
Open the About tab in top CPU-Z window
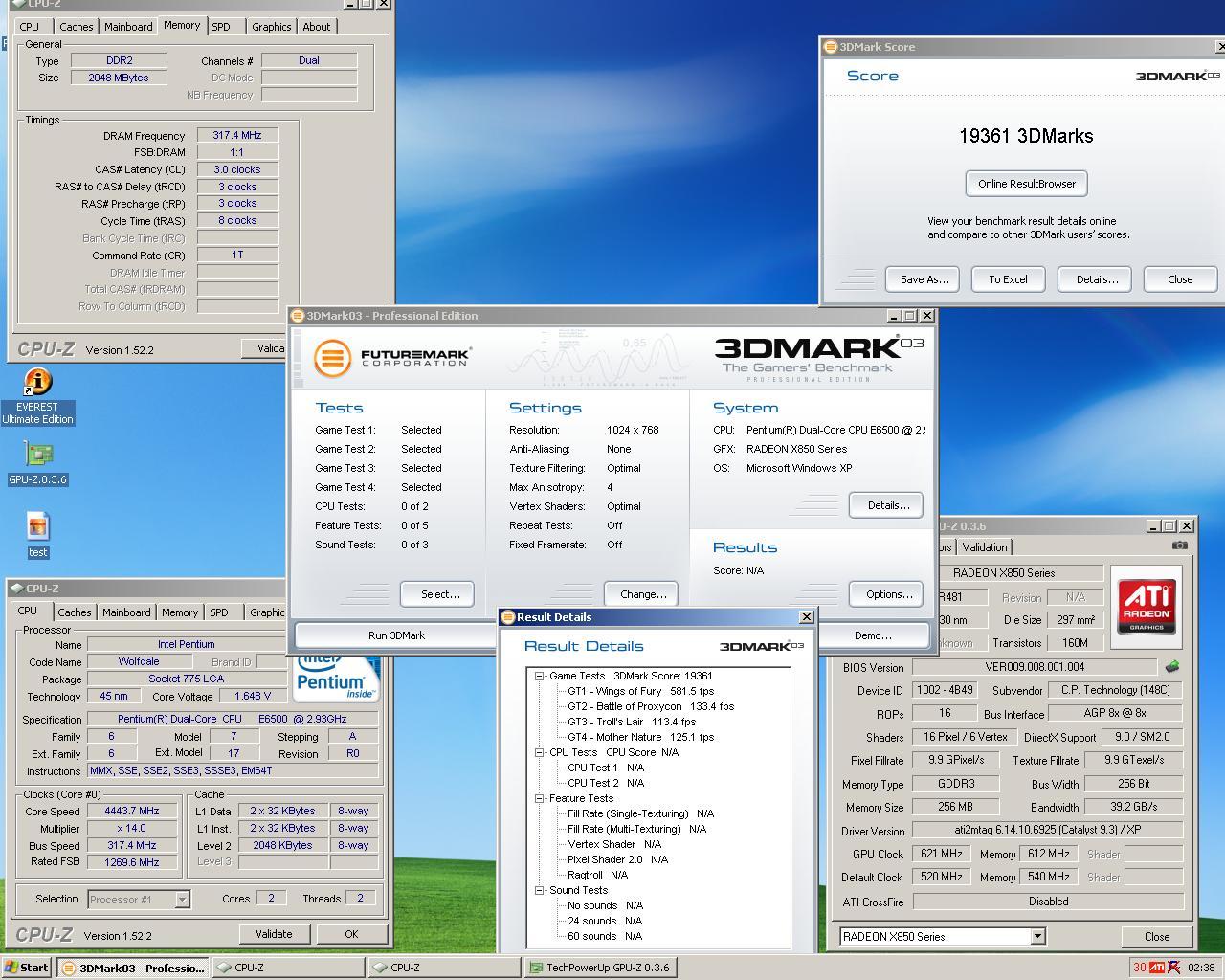point(317,27)
